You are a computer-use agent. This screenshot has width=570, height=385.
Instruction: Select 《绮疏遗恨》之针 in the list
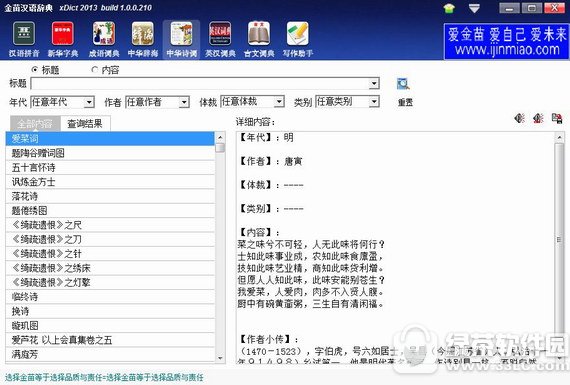[x=110, y=254]
